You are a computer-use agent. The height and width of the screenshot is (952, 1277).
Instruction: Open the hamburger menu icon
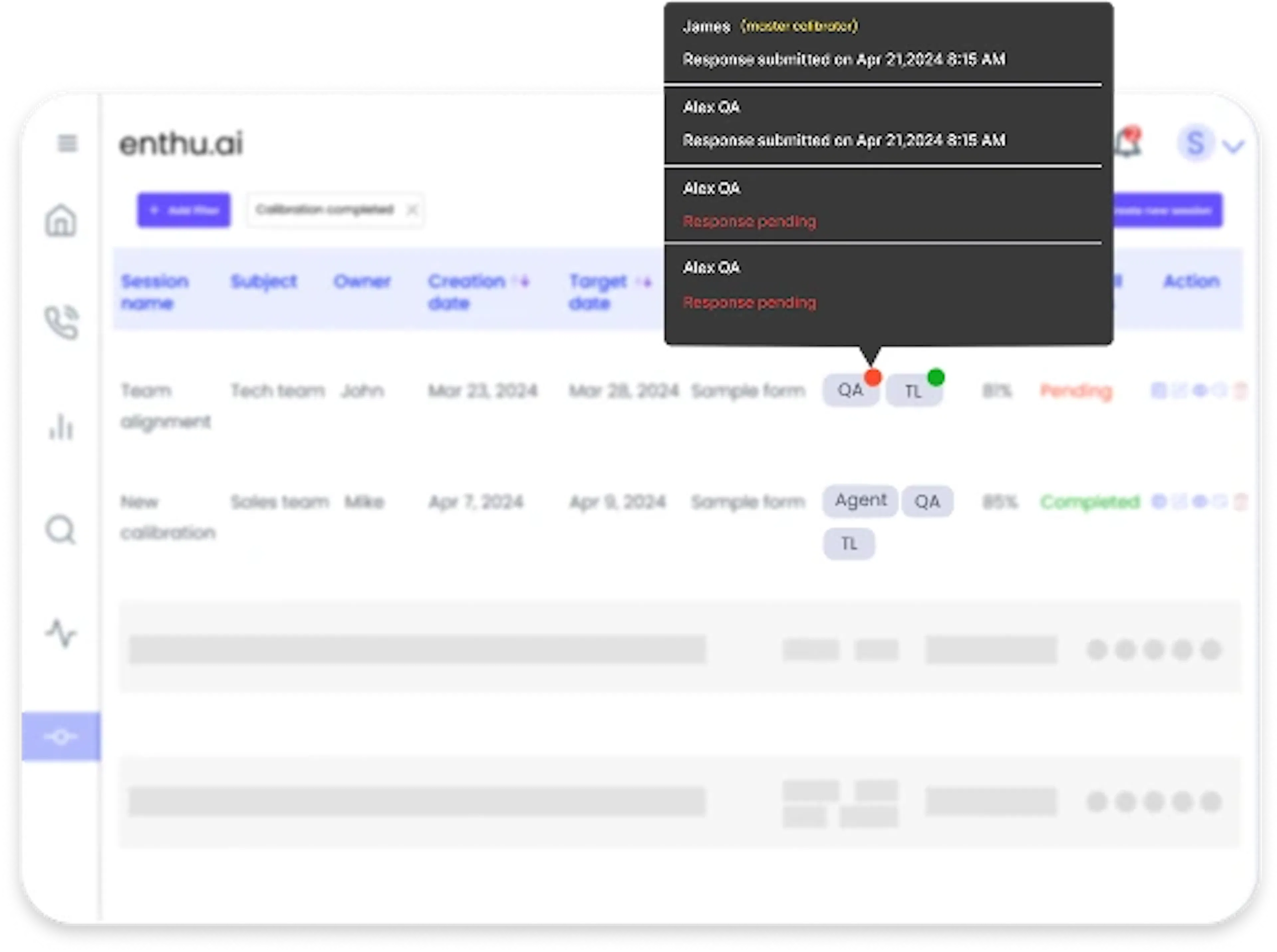(x=68, y=143)
